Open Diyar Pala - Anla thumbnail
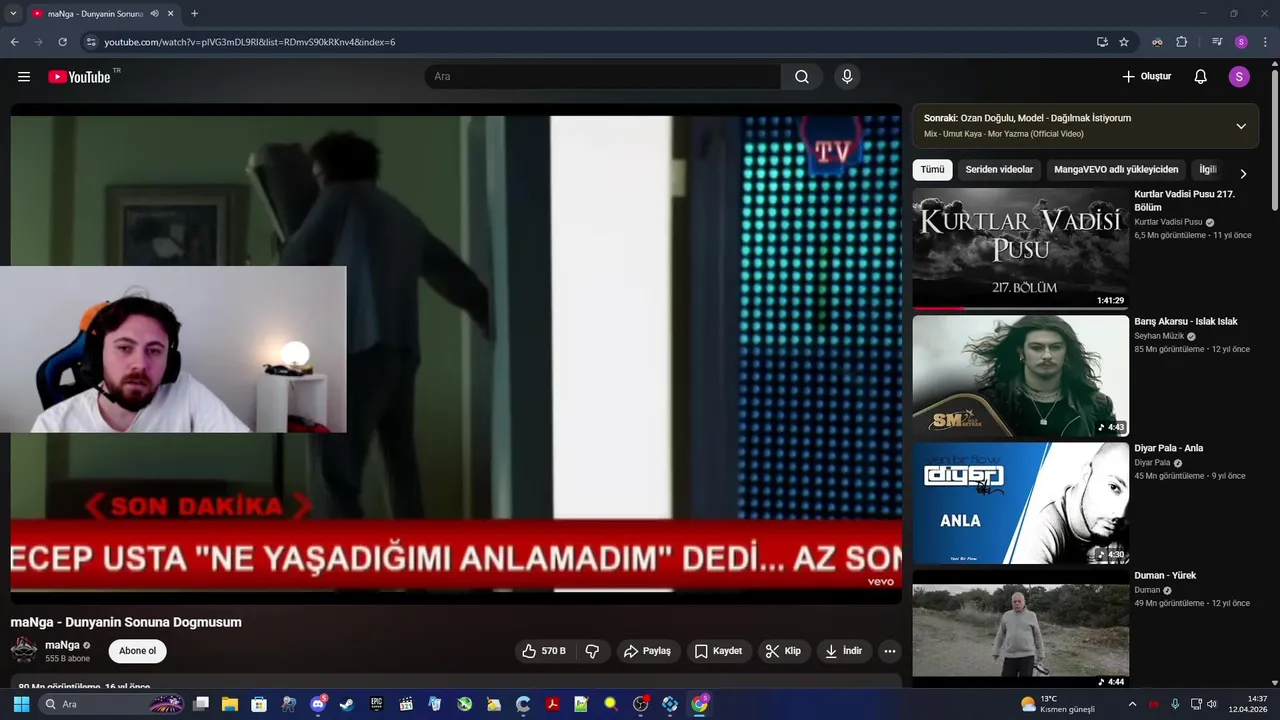This screenshot has height=720, width=1280. tap(1020, 503)
